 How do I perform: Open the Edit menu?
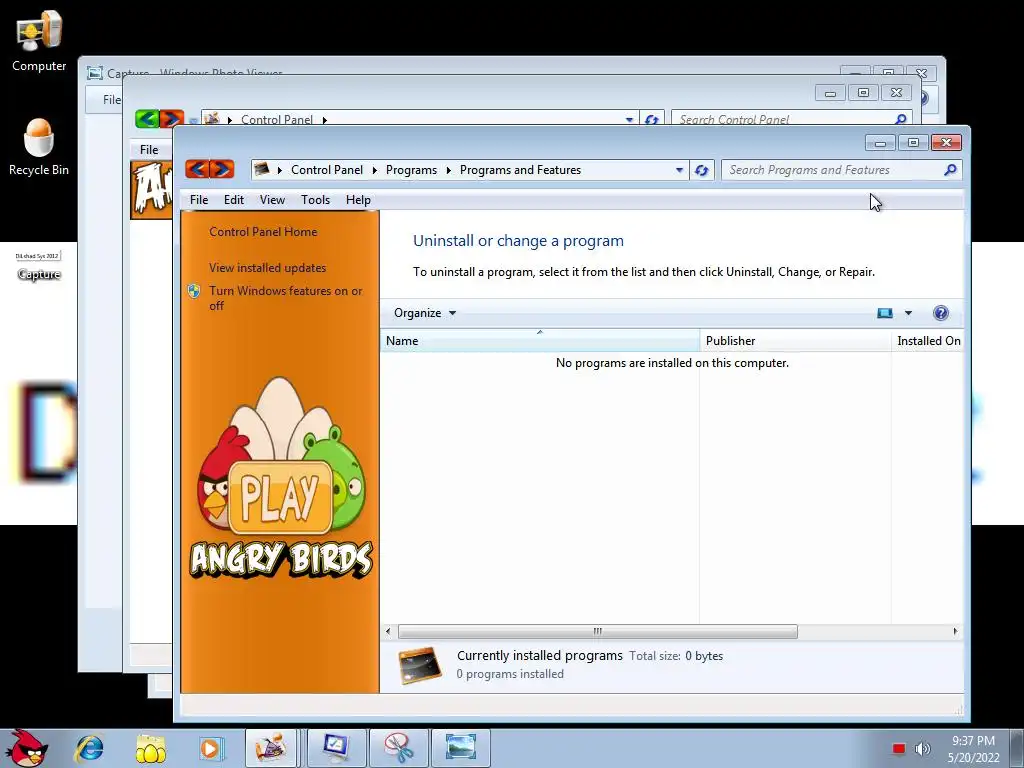pos(234,200)
